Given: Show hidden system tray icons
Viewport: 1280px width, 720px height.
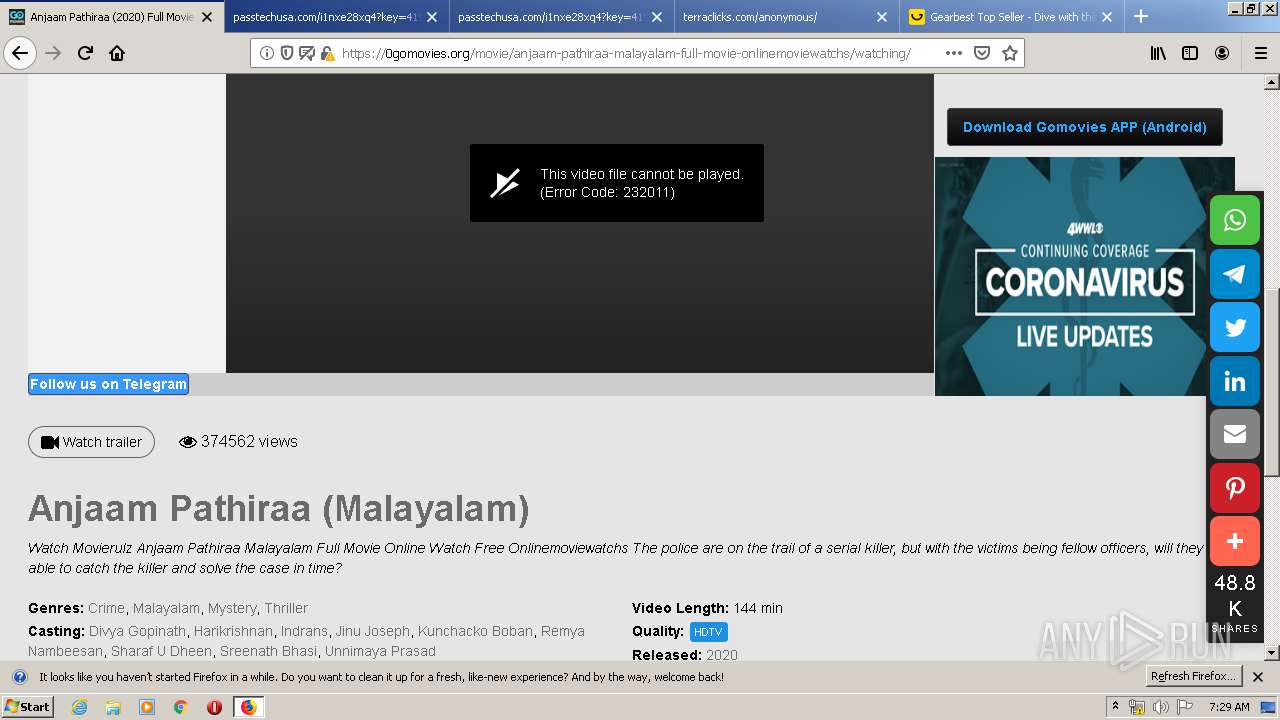Looking at the screenshot, I should pyautogui.click(x=1115, y=707).
